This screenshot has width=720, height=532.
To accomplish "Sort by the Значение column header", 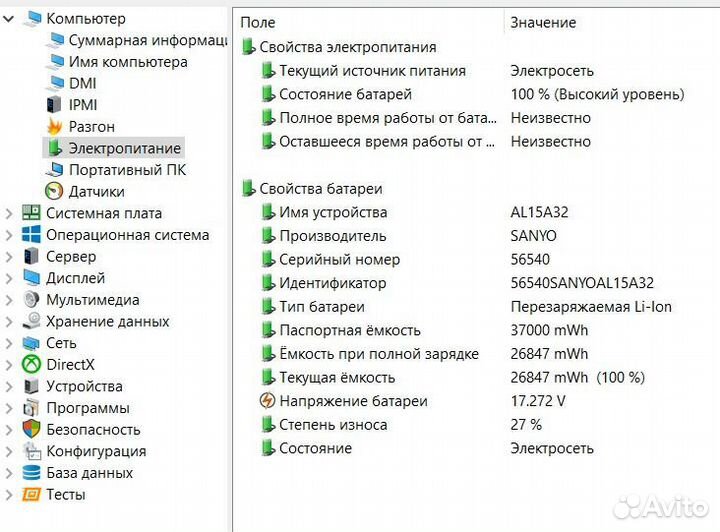I will [x=543, y=22].
